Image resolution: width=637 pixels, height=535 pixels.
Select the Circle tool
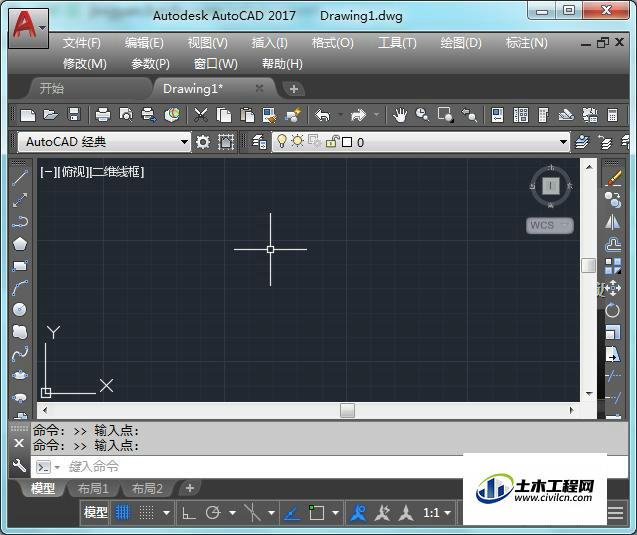(20, 310)
